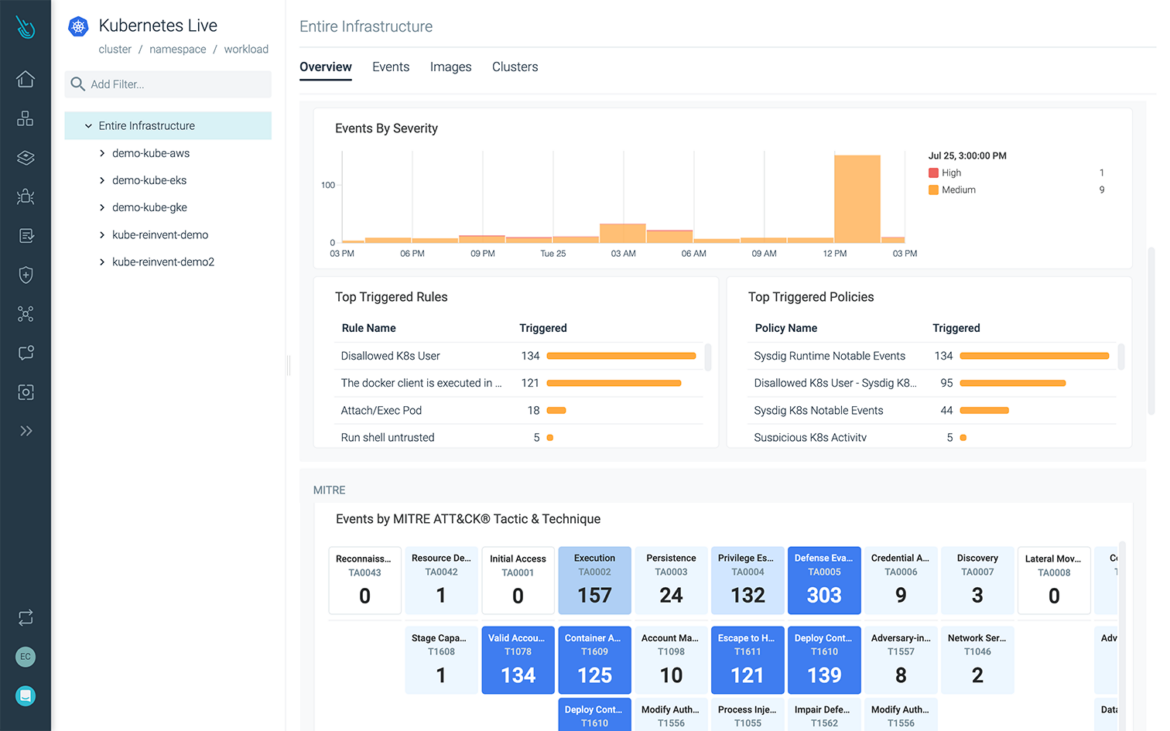Select the Container Administration T1609 technique card
The height and width of the screenshot is (731, 1170).
tap(595, 660)
